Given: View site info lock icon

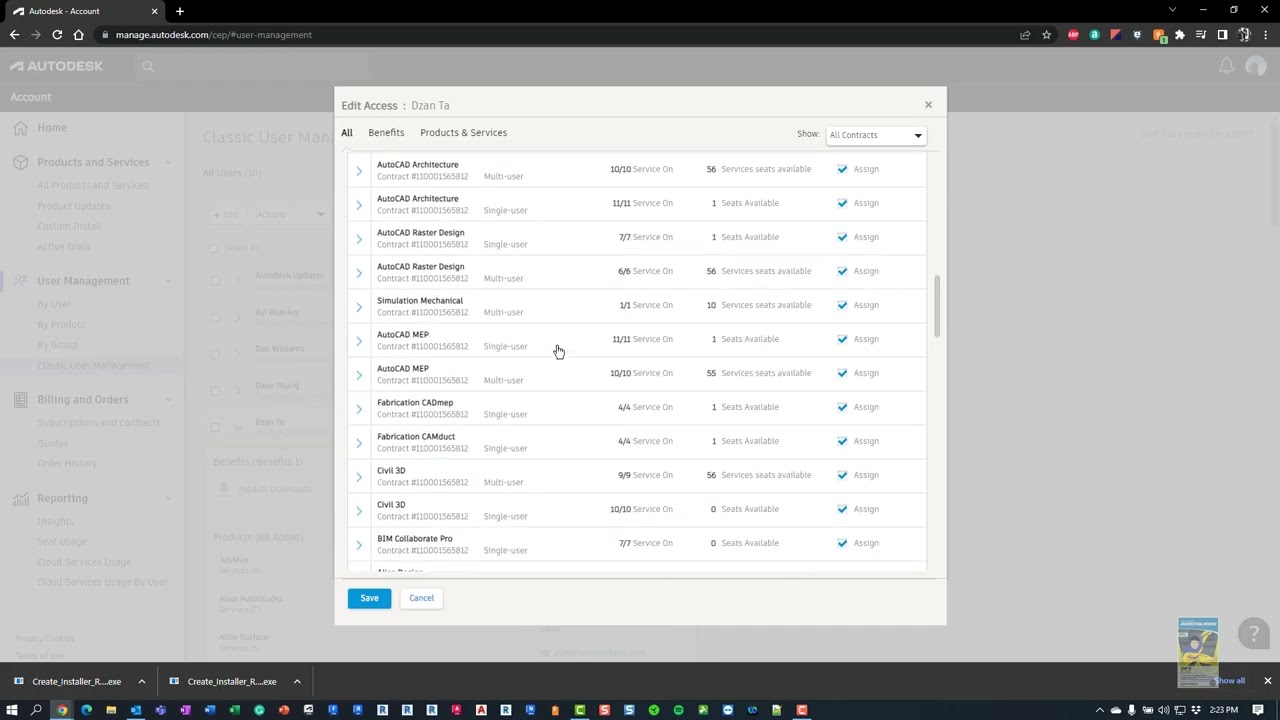Looking at the screenshot, I should 105,34.
